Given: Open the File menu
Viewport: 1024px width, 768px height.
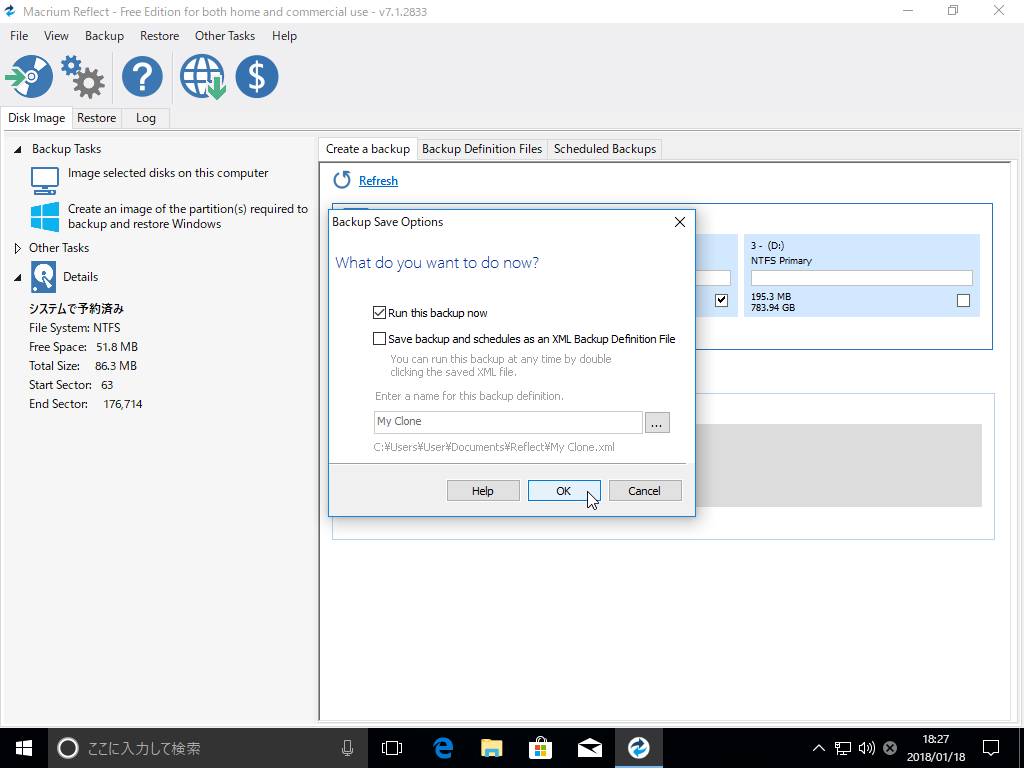Looking at the screenshot, I should (19, 36).
